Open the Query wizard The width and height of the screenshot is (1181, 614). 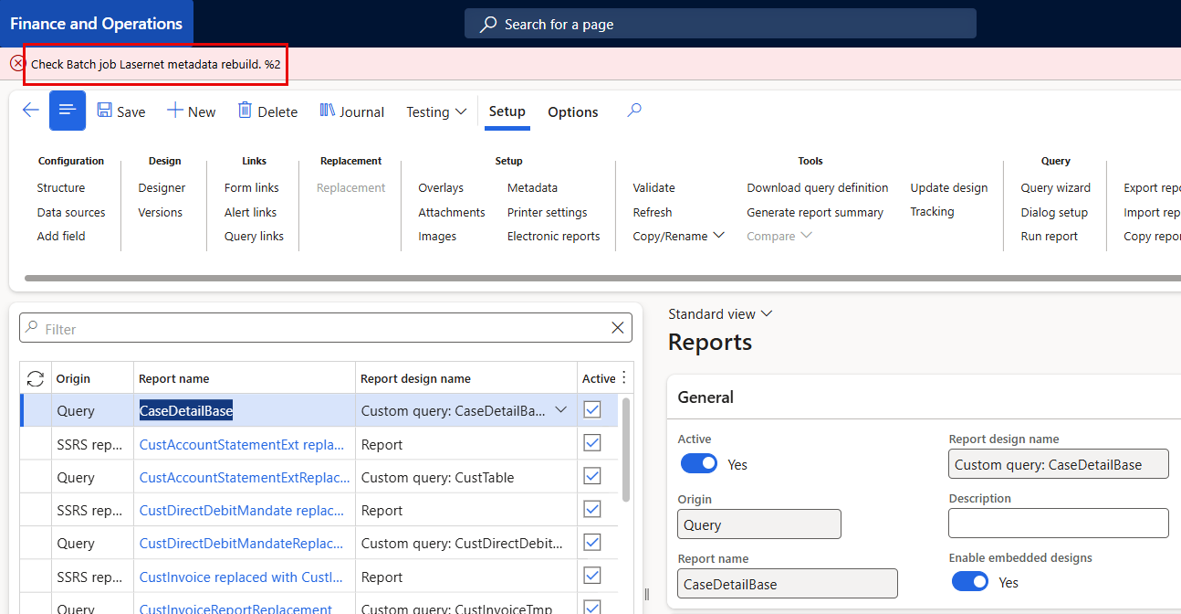pyautogui.click(x=1055, y=188)
